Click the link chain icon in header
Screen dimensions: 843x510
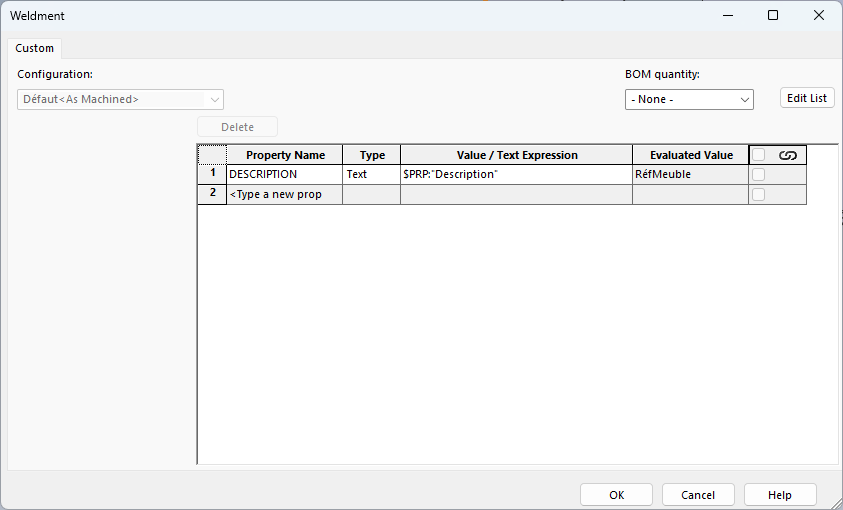(787, 155)
